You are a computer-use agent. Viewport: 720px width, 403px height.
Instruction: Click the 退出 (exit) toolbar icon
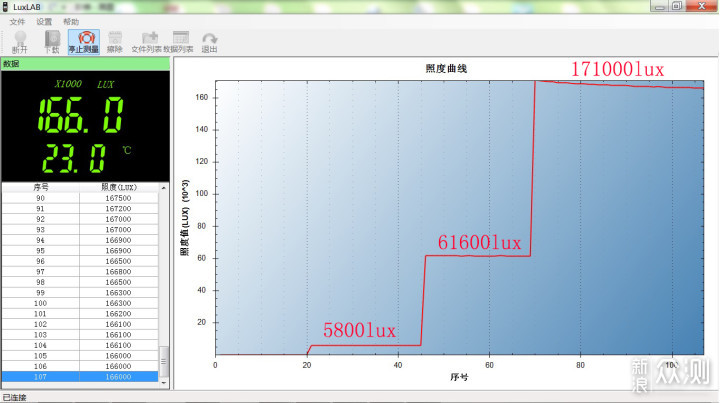click(x=209, y=42)
